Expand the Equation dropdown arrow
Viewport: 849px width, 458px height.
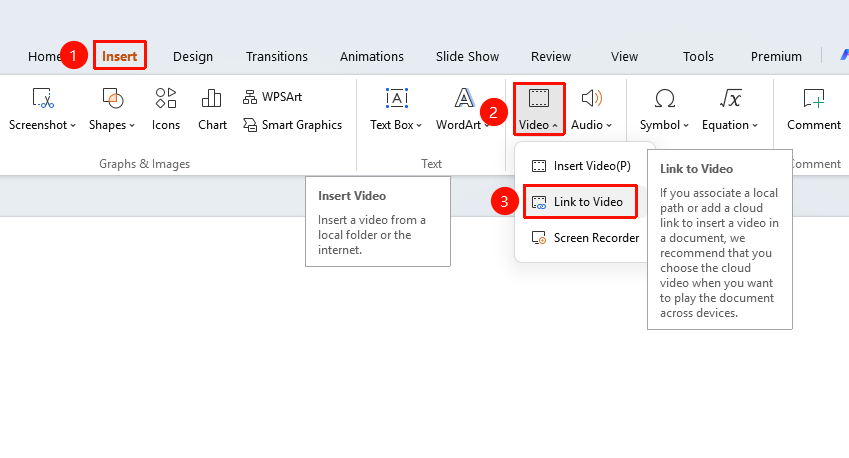click(x=755, y=126)
